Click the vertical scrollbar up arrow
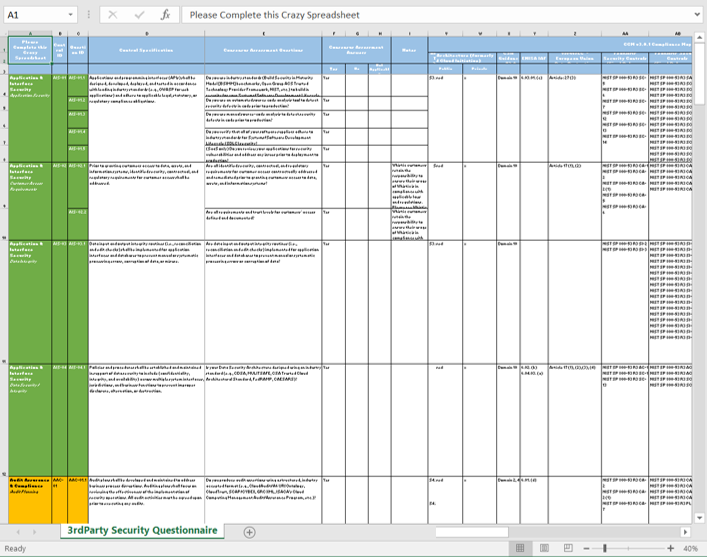Screen dimensions: 707x557 (x=699, y=37)
